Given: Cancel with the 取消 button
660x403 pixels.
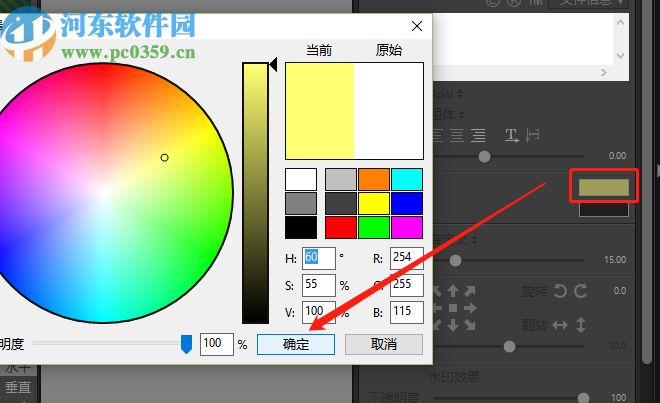Looking at the screenshot, I should point(384,344).
